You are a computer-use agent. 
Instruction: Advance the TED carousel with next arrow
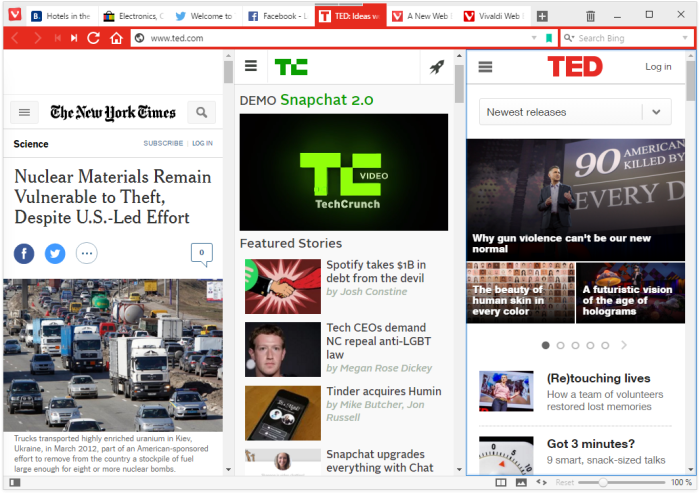[624, 345]
